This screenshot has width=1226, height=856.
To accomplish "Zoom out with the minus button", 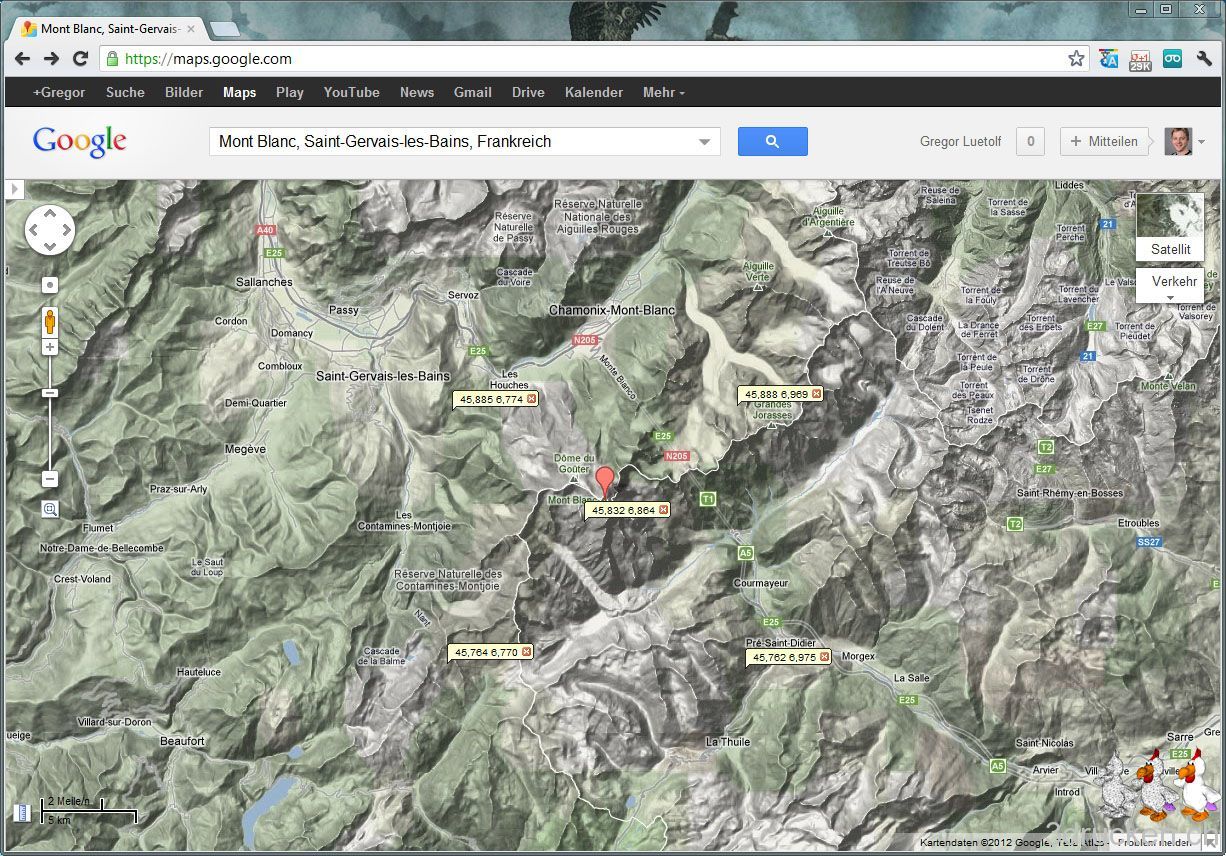I will coord(49,479).
